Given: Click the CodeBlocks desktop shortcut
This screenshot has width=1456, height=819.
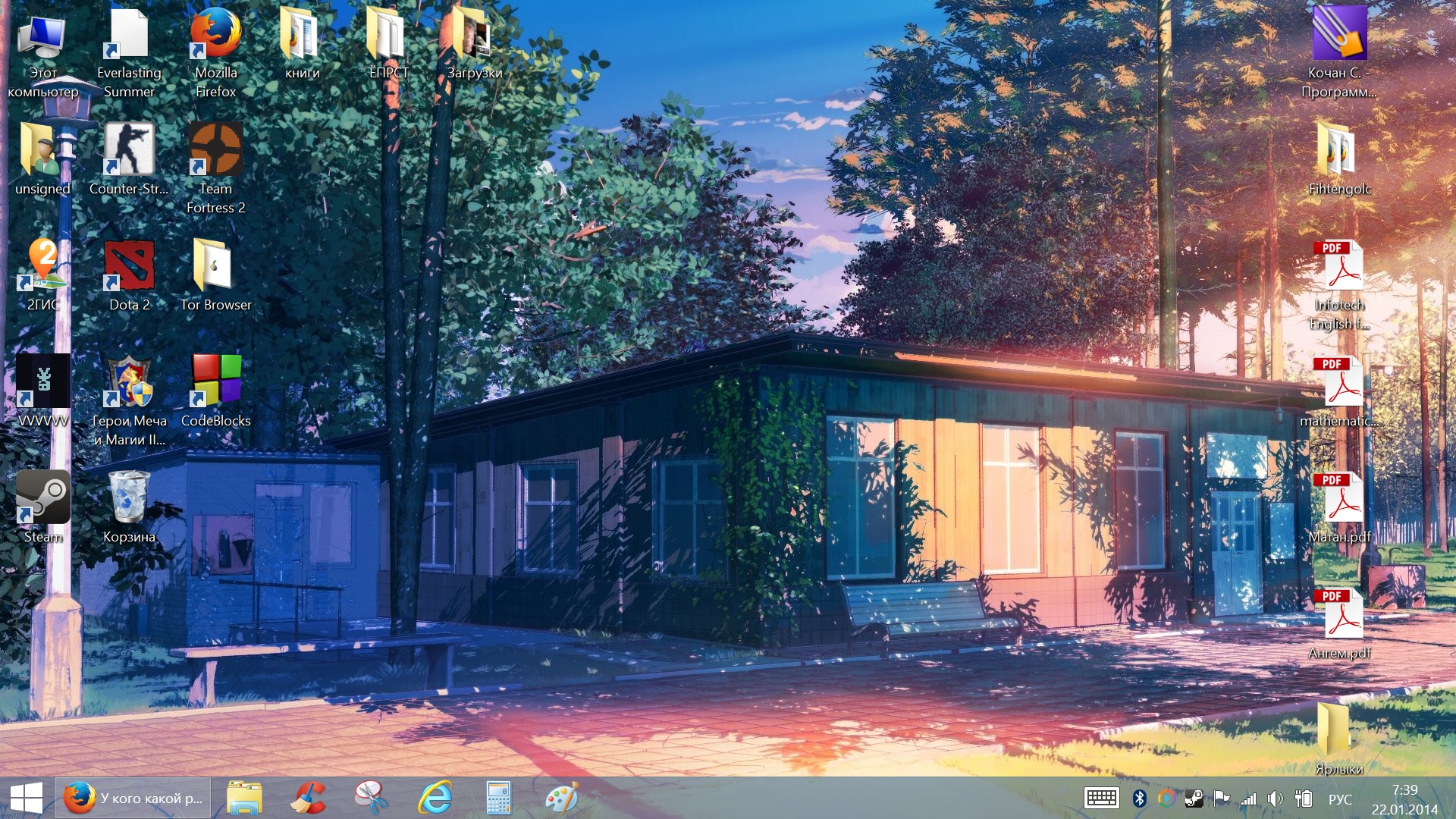Looking at the screenshot, I should coord(215,381).
